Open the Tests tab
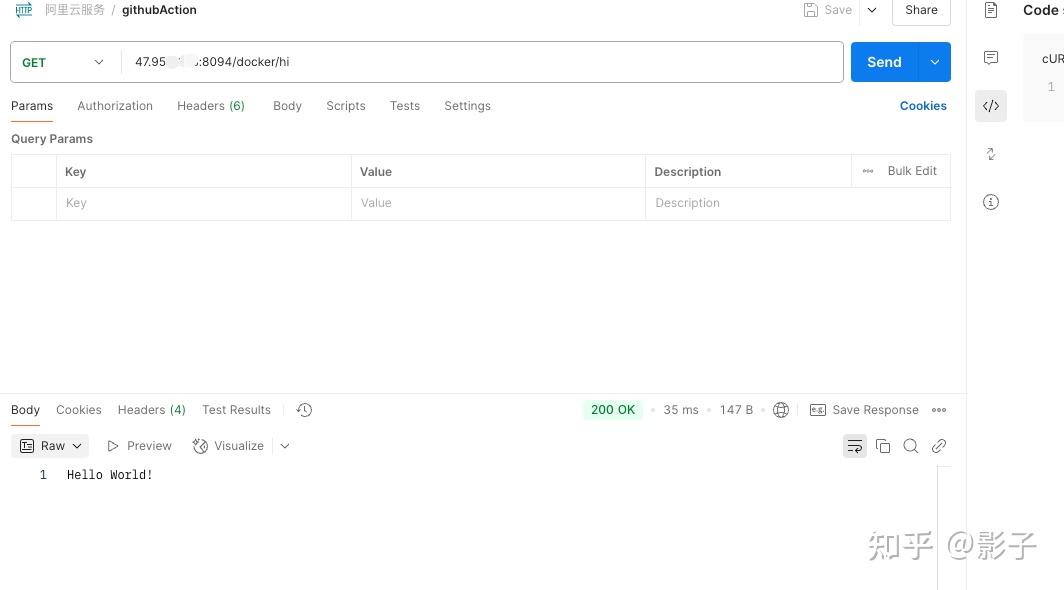 [x=404, y=106]
